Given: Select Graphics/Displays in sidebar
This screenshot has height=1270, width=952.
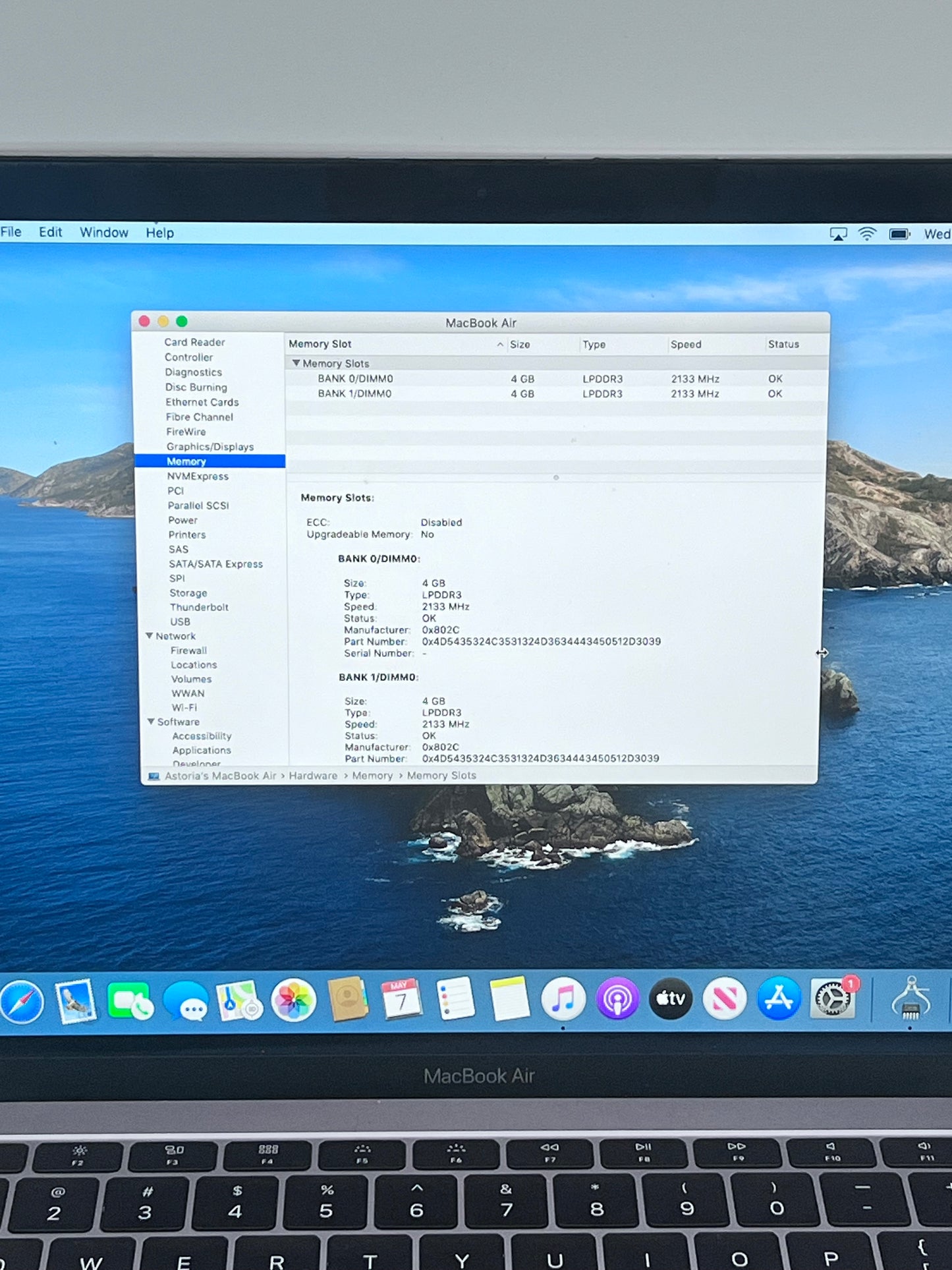Looking at the screenshot, I should [x=210, y=447].
